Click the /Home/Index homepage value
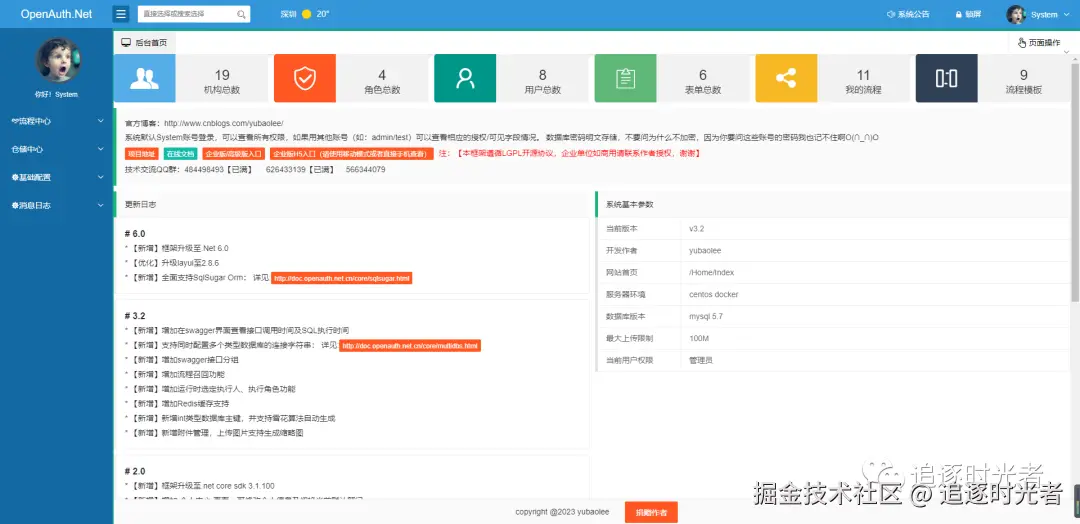Screen dimensions: 1080x524 pos(712,272)
